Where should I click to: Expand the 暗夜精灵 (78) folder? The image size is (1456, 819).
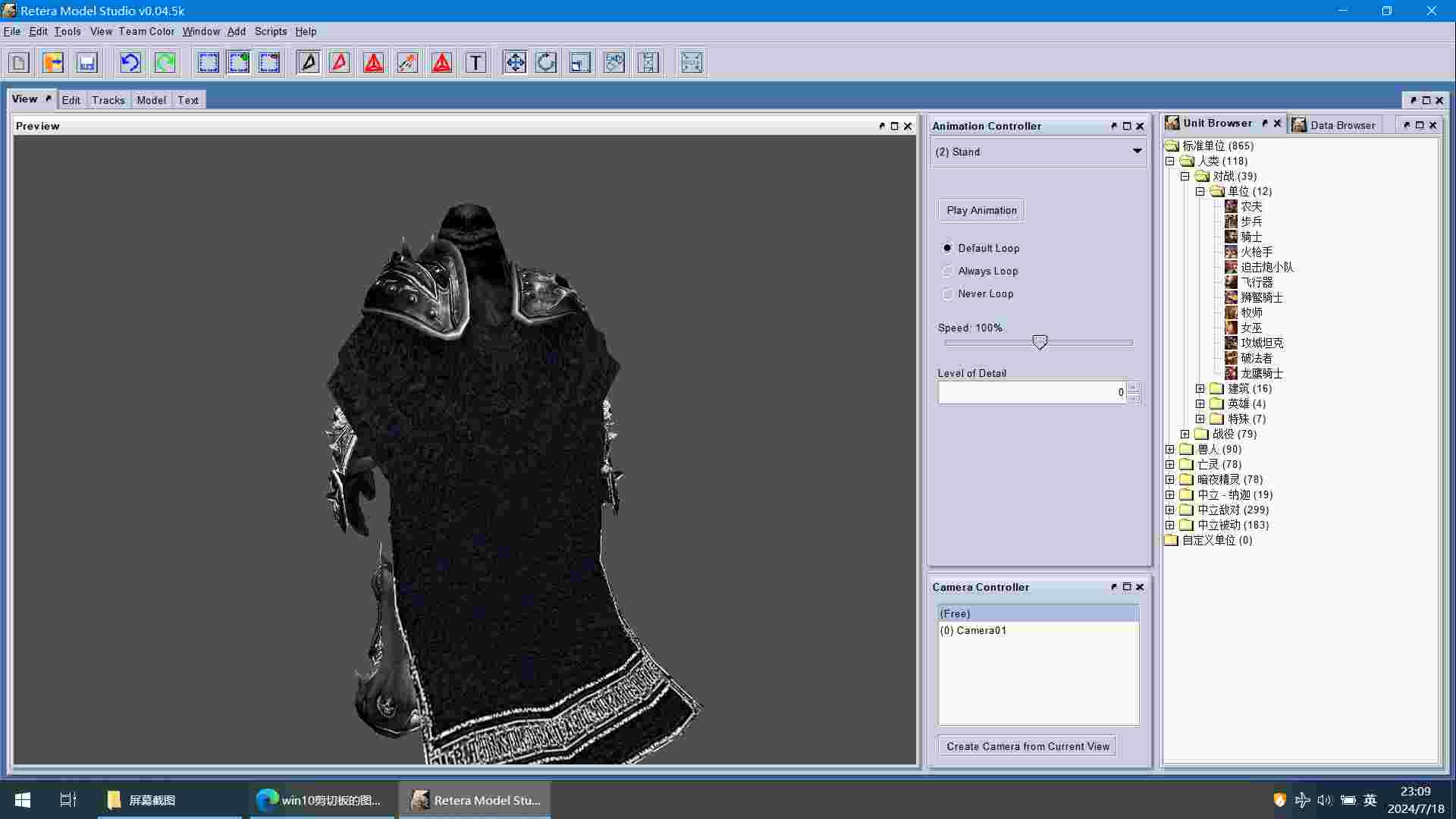click(1170, 479)
